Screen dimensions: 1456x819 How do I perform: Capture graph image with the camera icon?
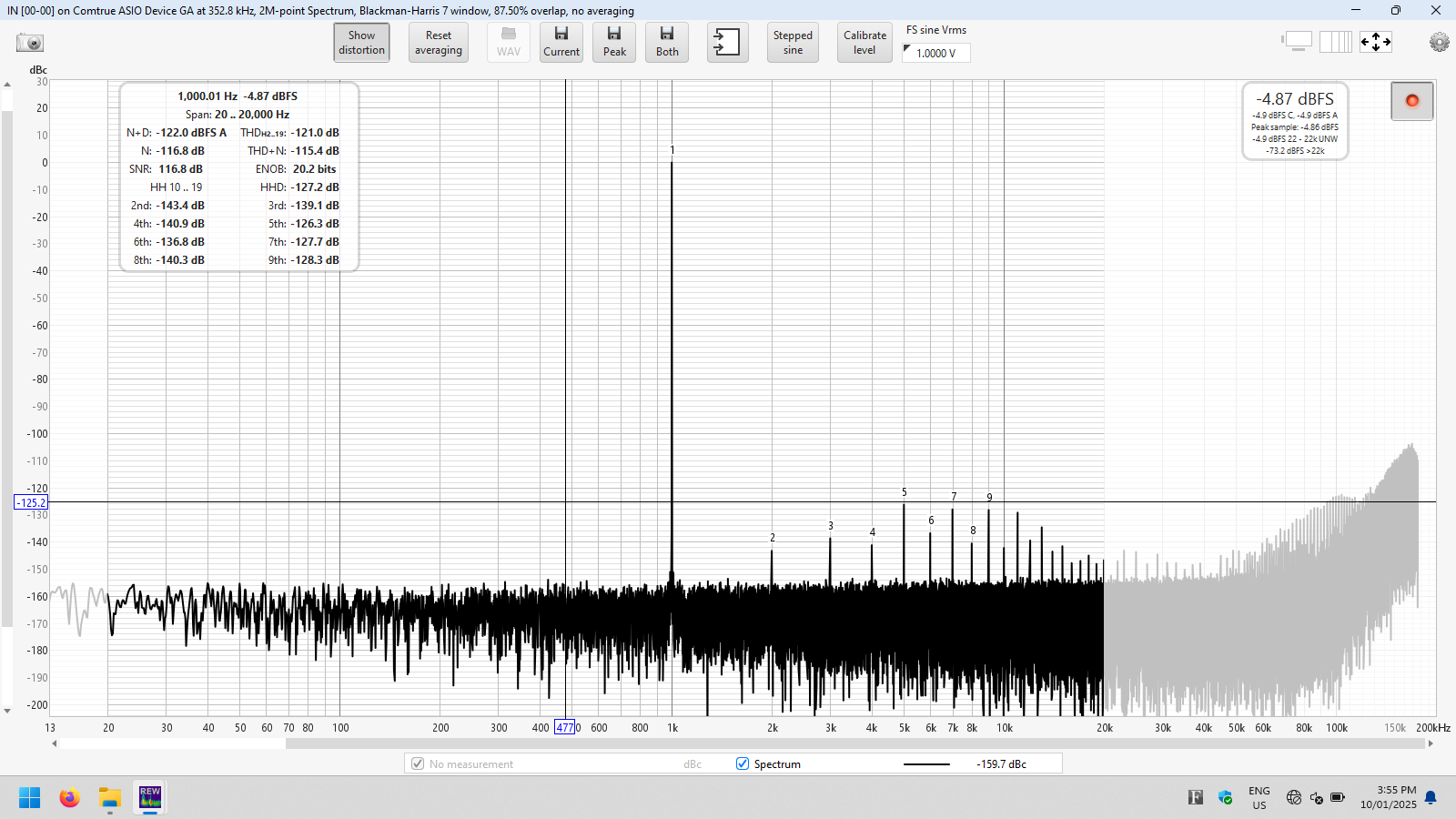(30, 43)
